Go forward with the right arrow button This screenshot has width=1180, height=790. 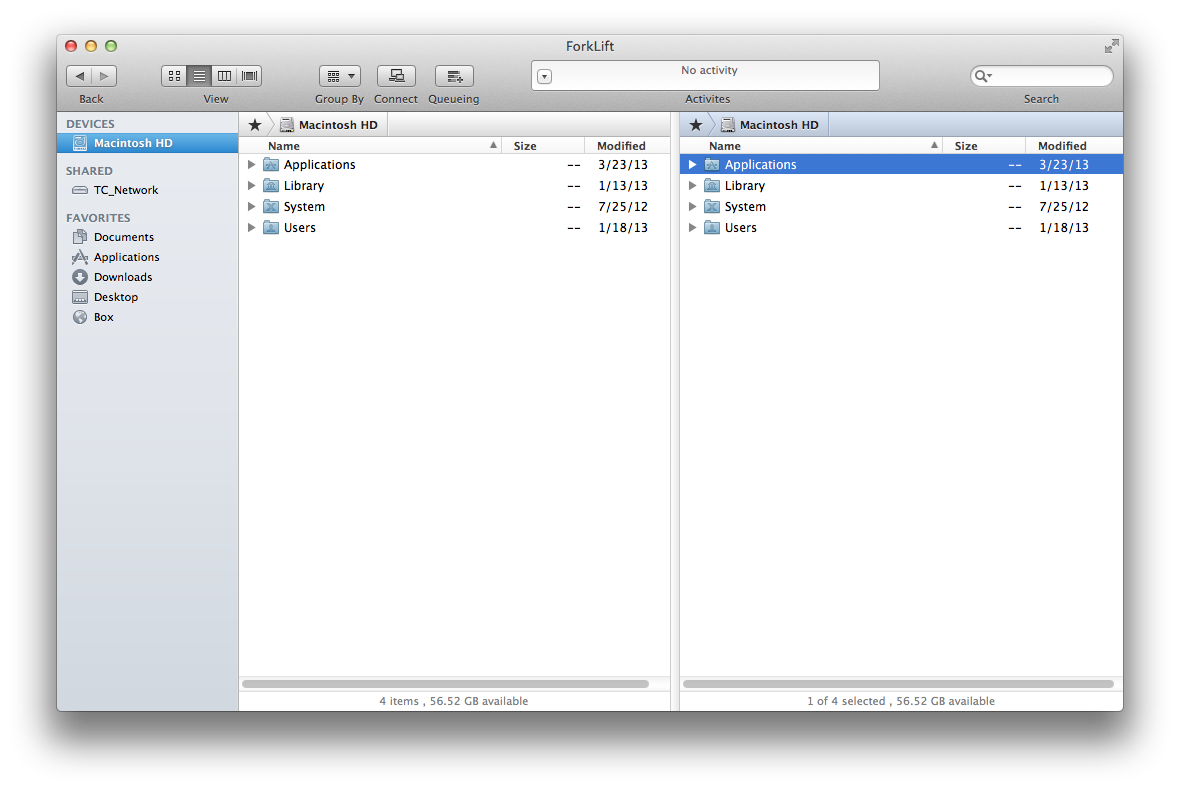click(x=104, y=76)
